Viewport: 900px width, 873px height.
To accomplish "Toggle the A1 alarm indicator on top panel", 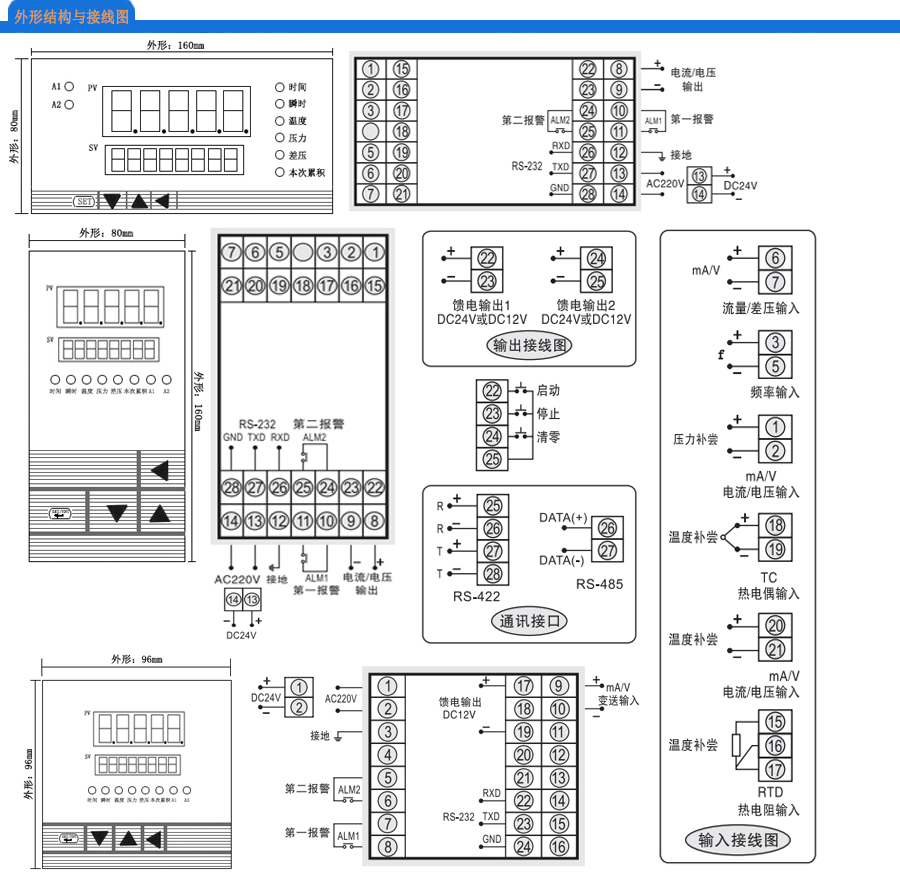I will pos(68,87).
